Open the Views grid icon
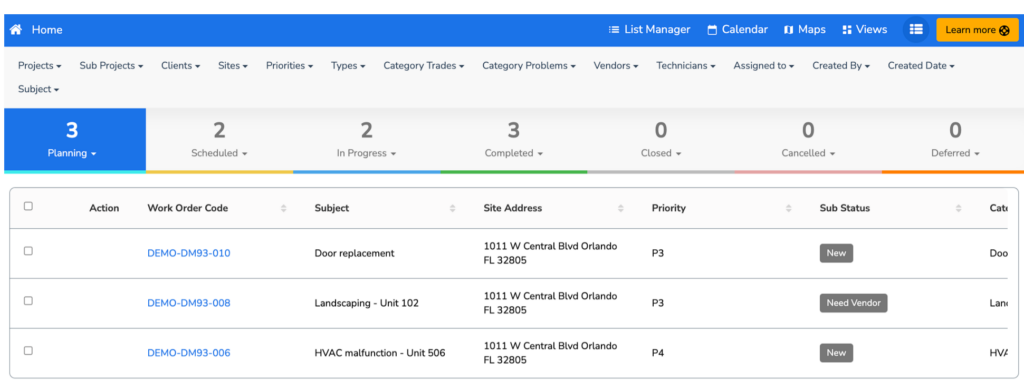Viewport: 1024px width, 390px height. point(847,29)
